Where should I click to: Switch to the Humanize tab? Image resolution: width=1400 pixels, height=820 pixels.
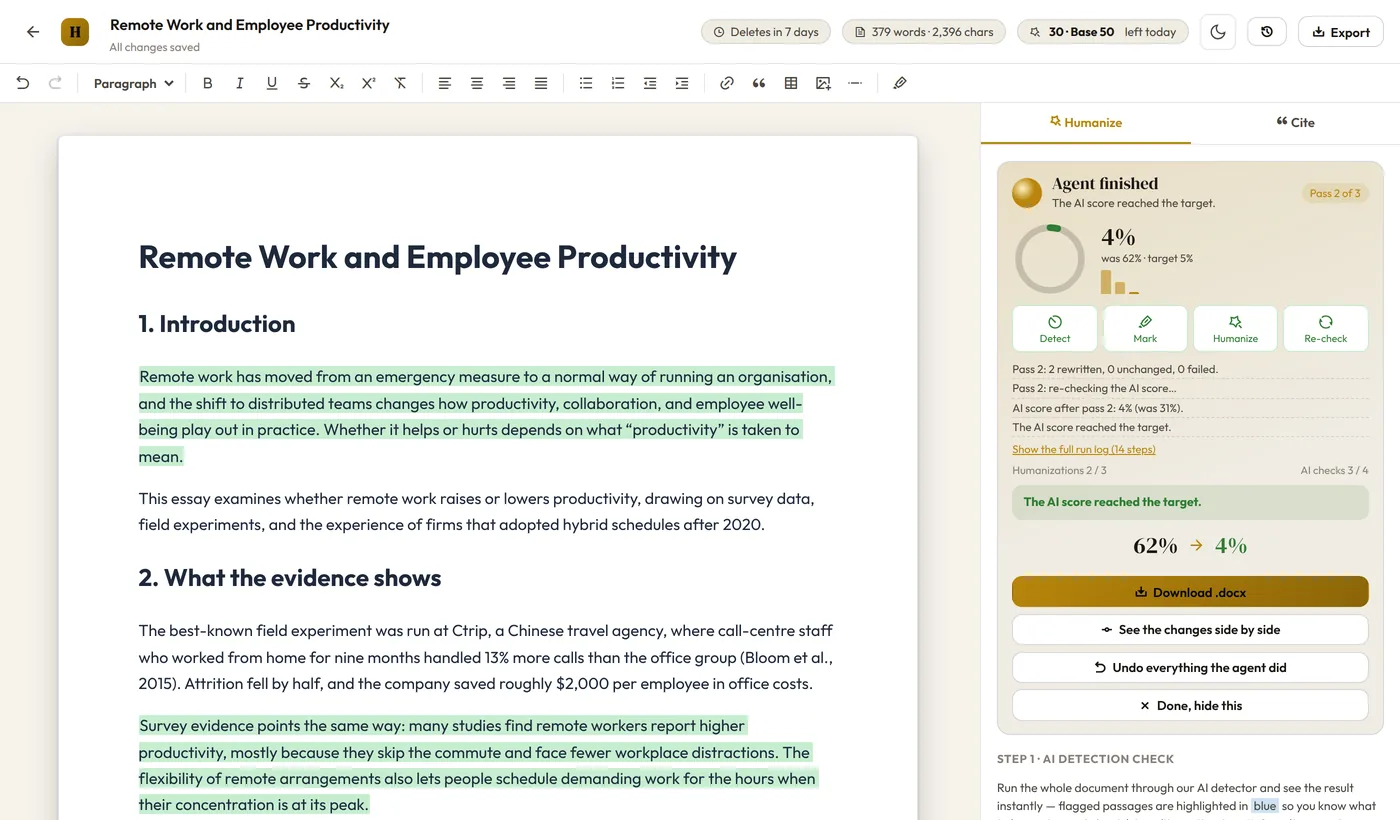coord(1086,123)
